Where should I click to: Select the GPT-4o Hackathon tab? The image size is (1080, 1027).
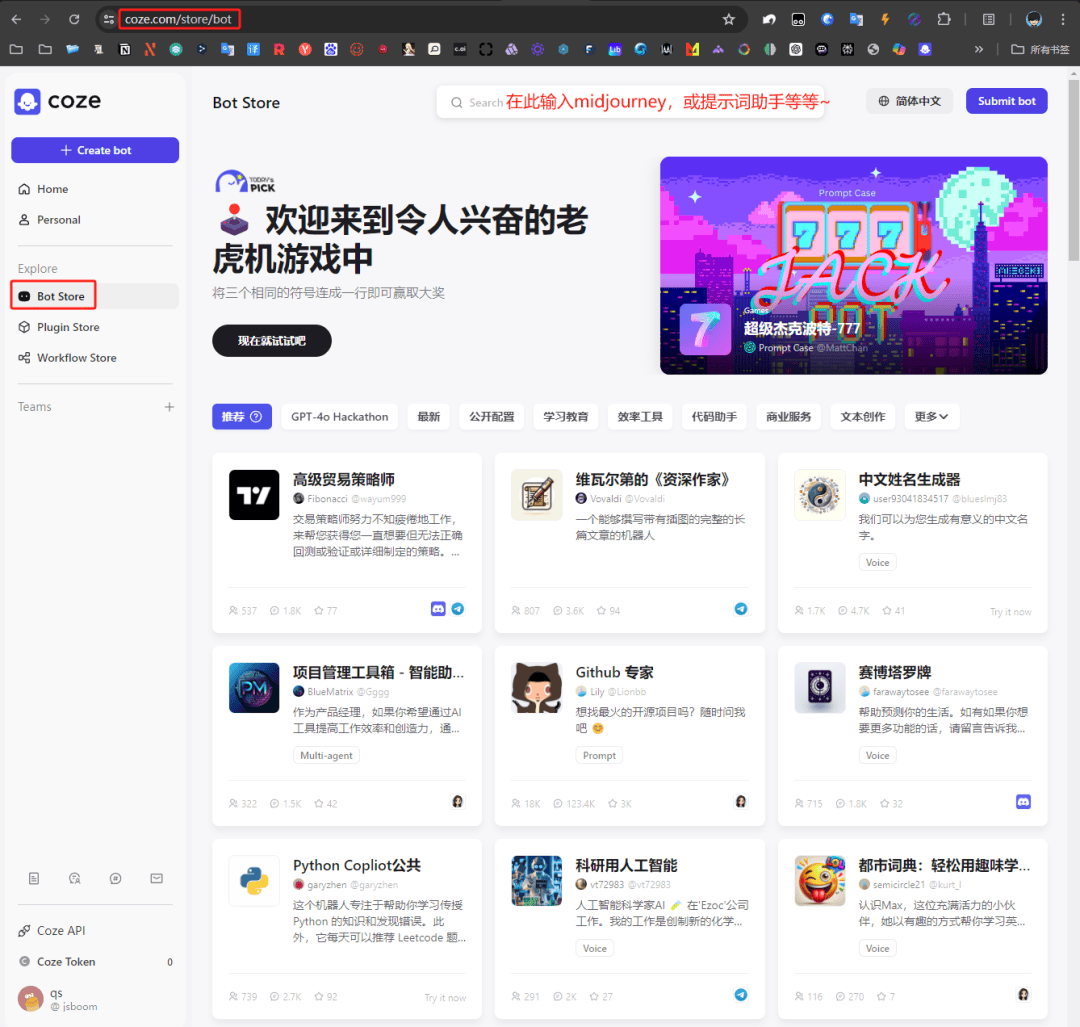click(x=339, y=417)
